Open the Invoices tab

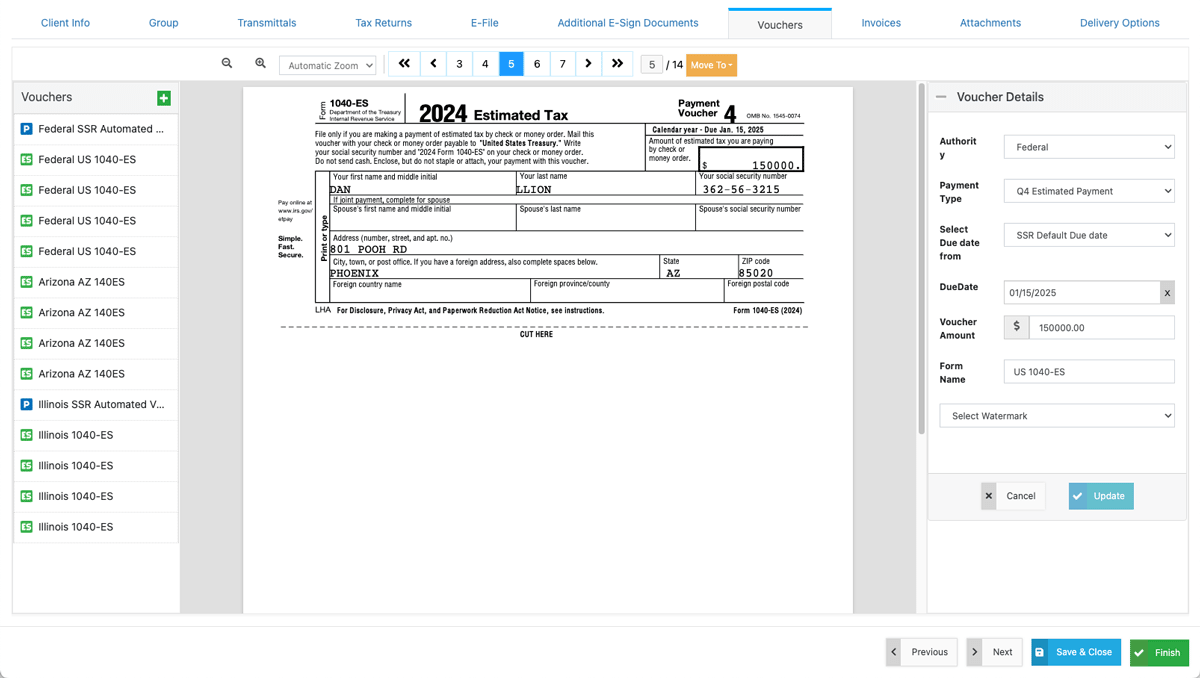pos(881,23)
